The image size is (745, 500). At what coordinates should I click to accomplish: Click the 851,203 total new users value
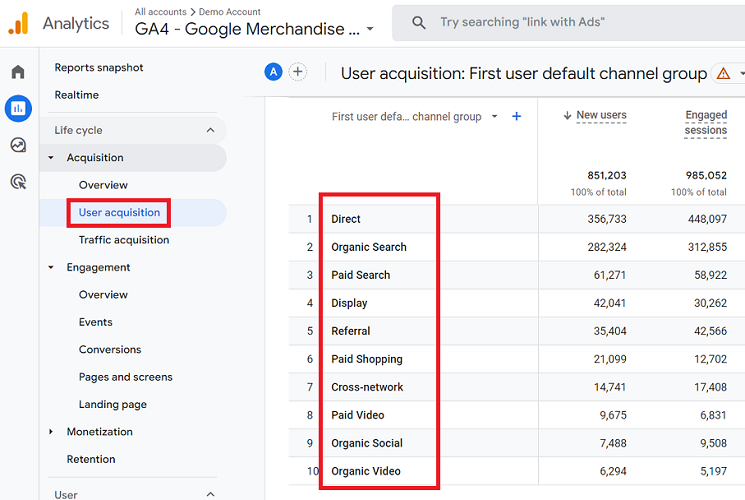click(607, 175)
